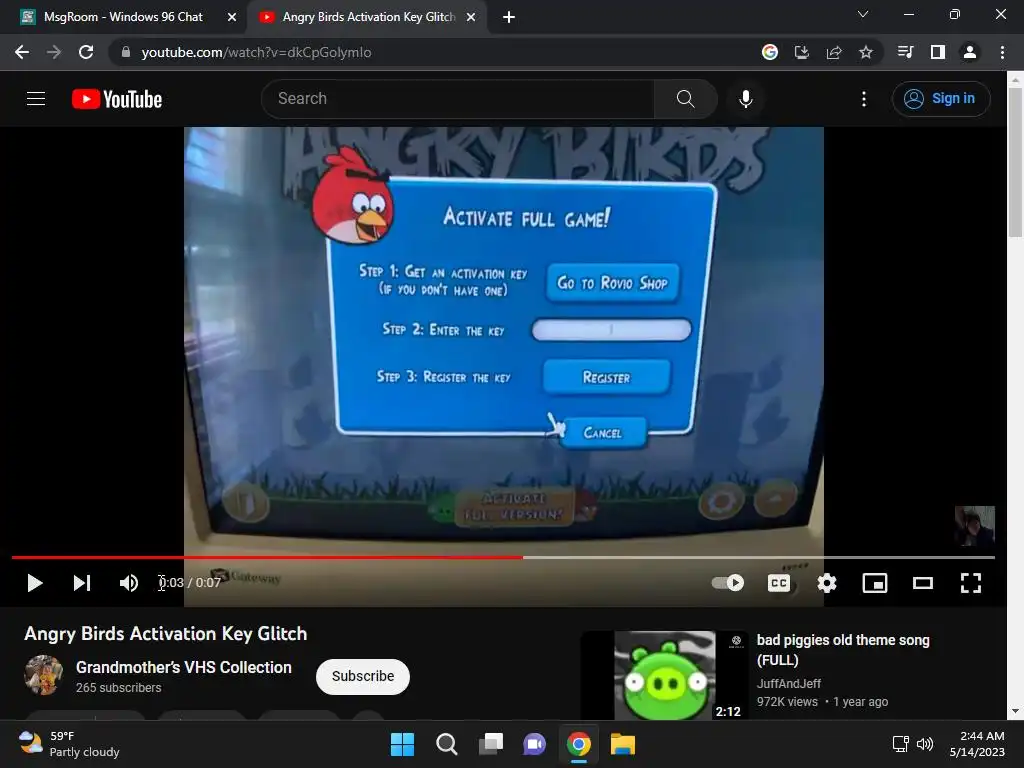Open YouTube settings three-dot menu
Screen dimensions: 1024x768
click(x=864, y=99)
